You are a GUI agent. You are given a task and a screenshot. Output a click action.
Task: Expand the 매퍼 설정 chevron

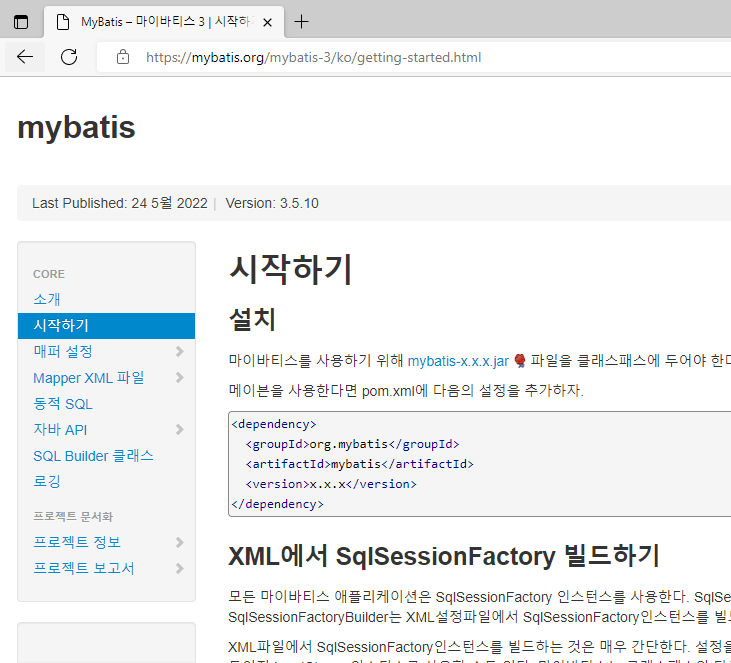179,351
